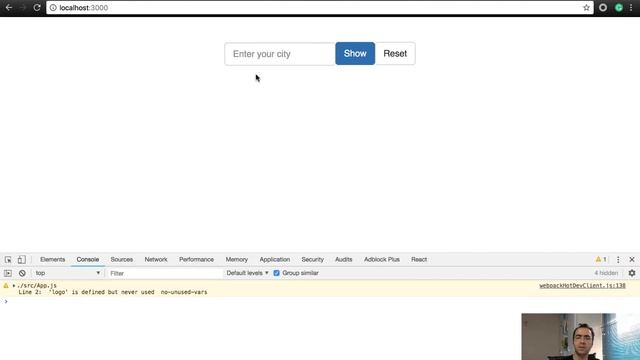Viewport: 640px width, 360px height.
Task: Close the DevTools panel
Action: (632, 260)
